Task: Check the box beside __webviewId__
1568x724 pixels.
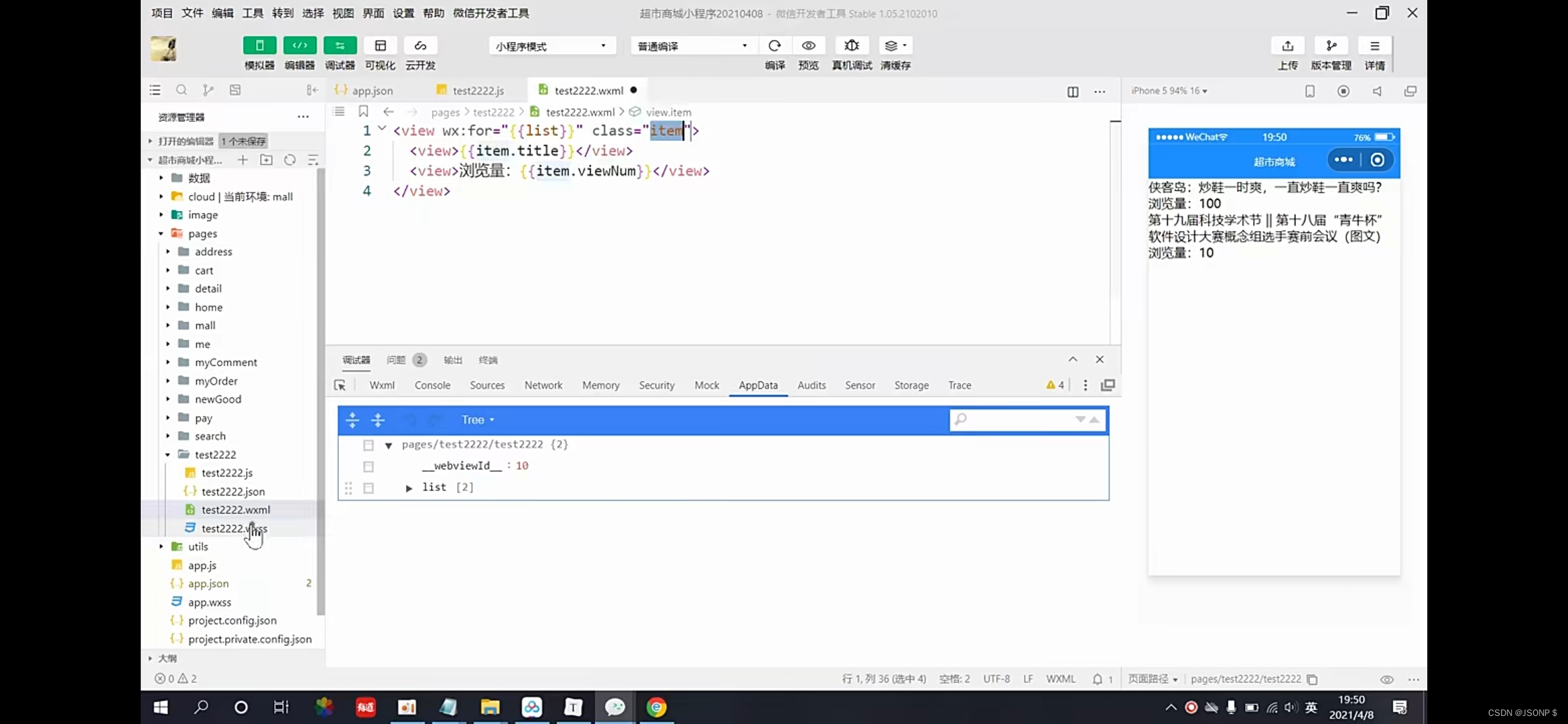Action: (369, 467)
